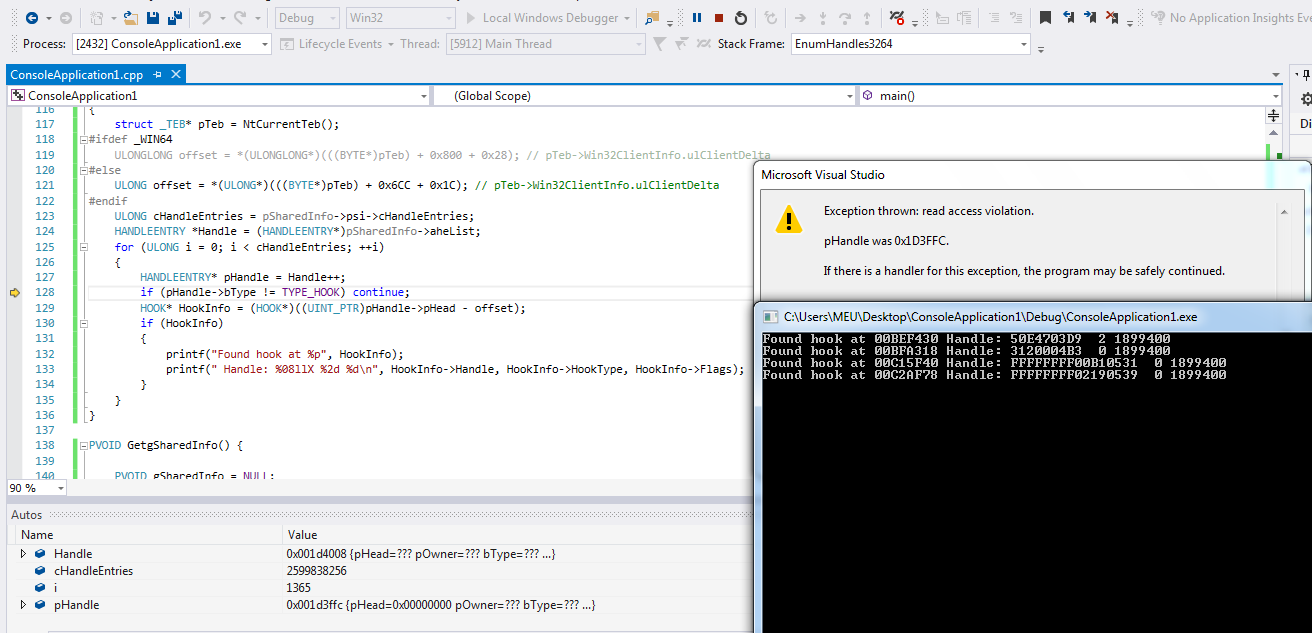This screenshot has height=633, width=1312.
Task: Open the Process selection dropdown
Action: click(264, 44)
